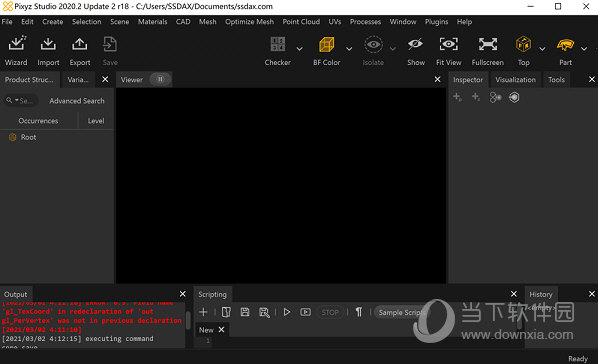This screenshot has height=364, width=598.
Task: Click the Show visibility icon
Action: [x=415, y=44]
